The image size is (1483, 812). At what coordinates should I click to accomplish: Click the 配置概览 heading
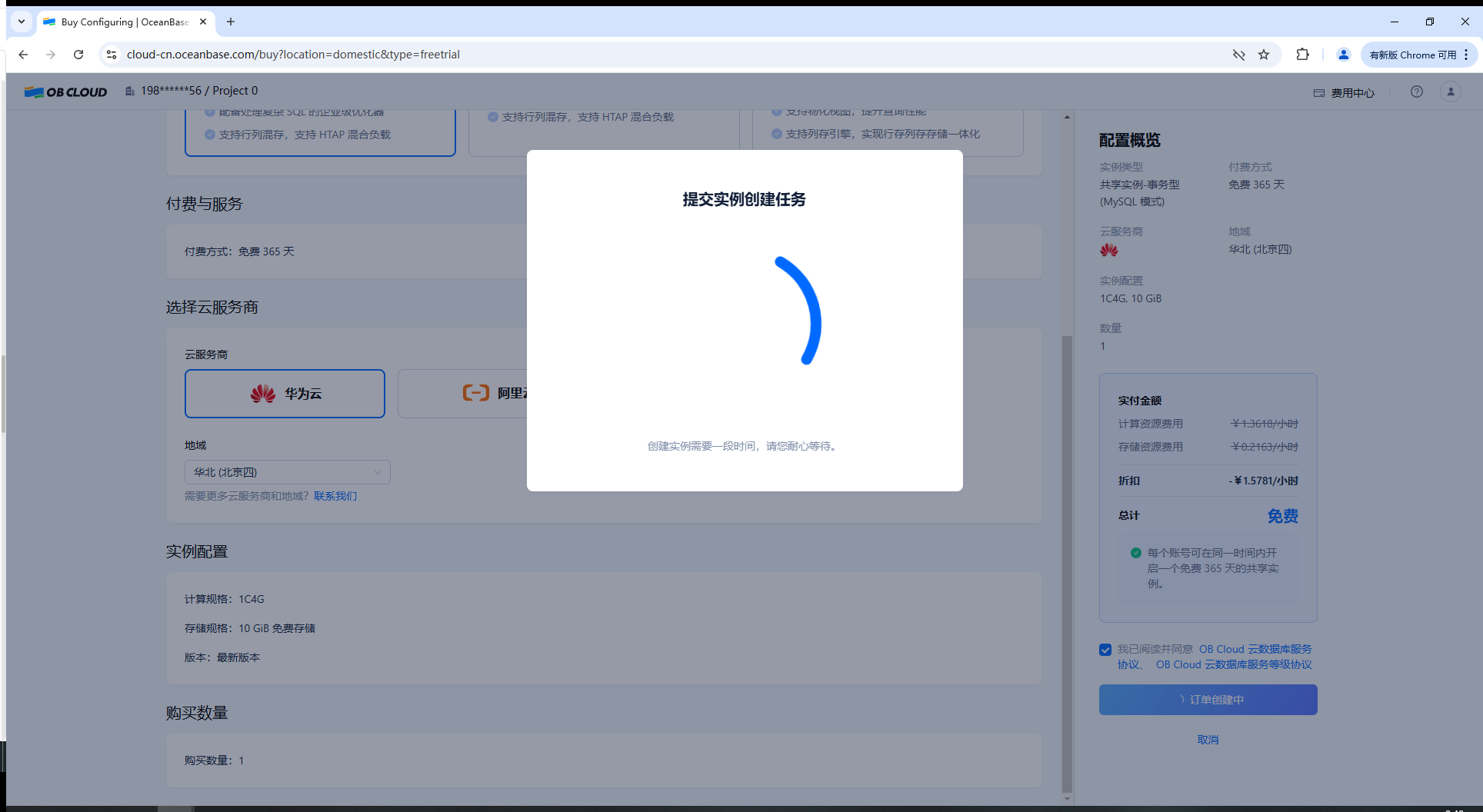(1130, 140)
